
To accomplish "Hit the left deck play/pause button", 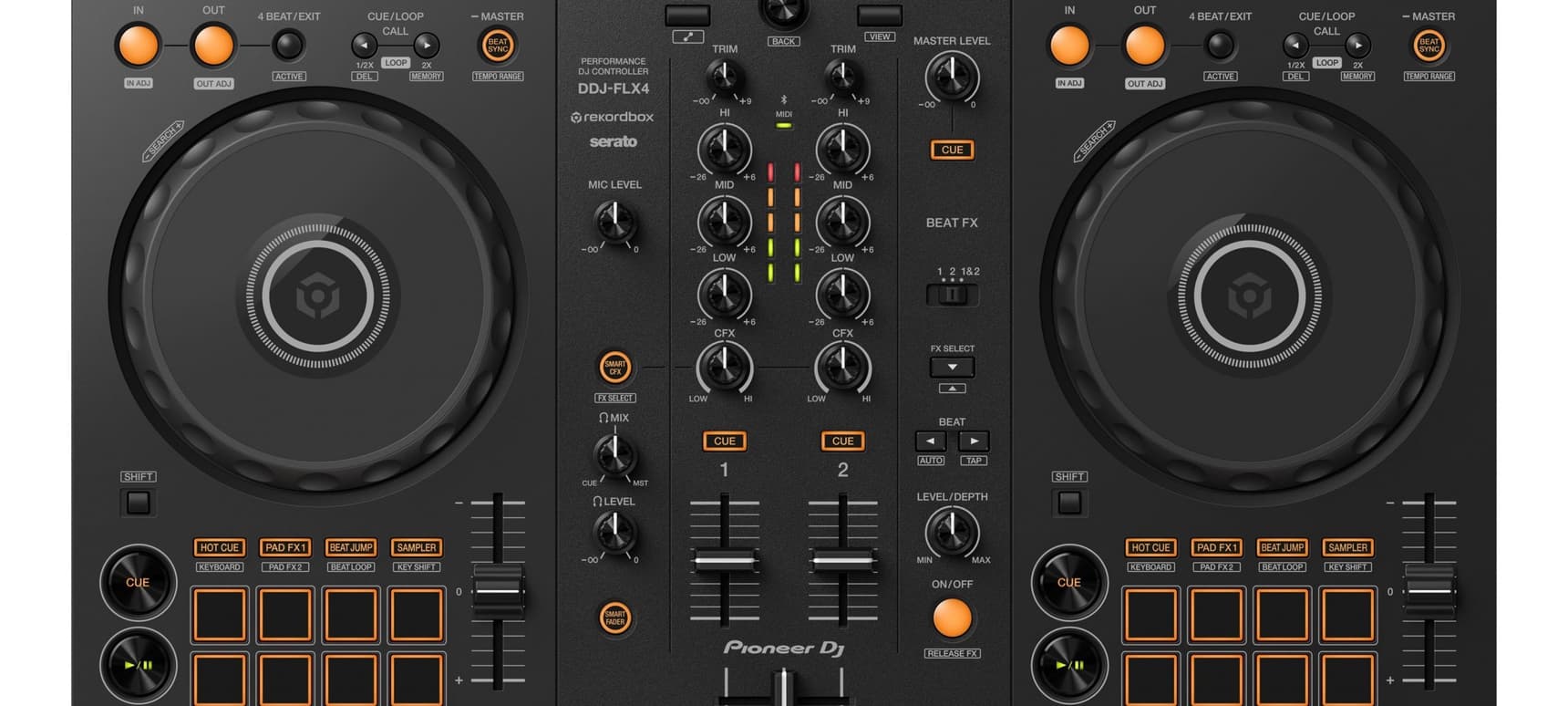I will 138,665.
